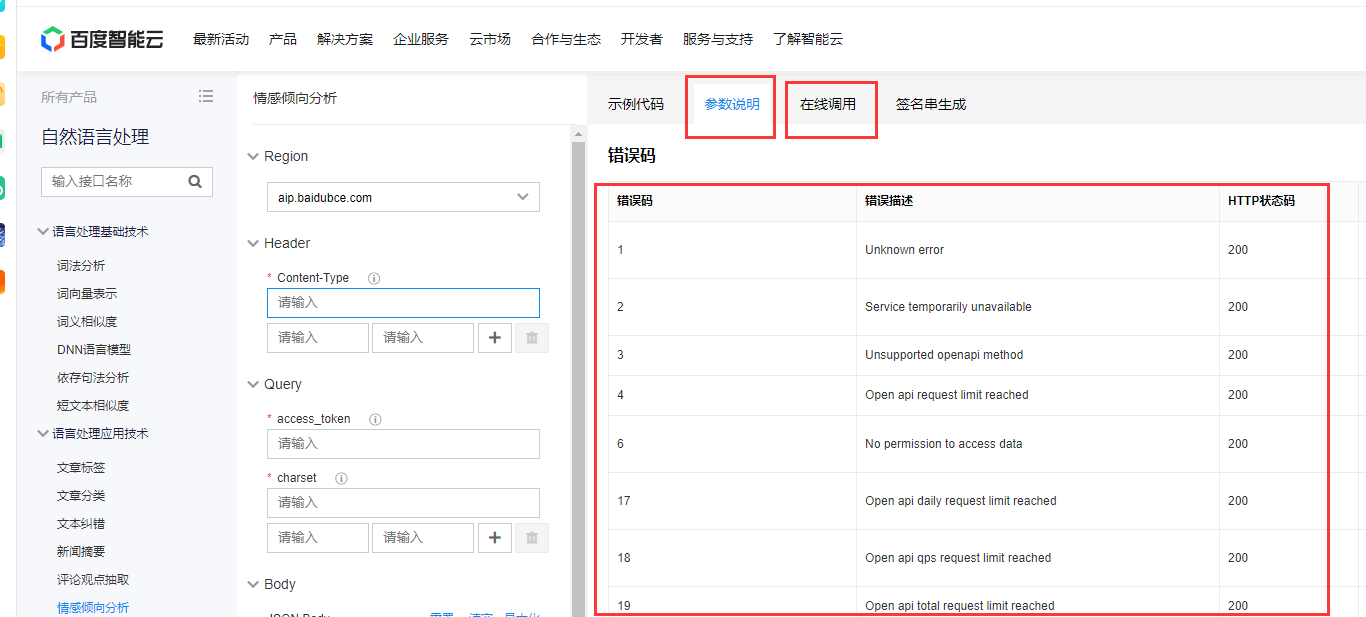
Task: Delete the Header row with the trash icon
Action: point(532,338)
